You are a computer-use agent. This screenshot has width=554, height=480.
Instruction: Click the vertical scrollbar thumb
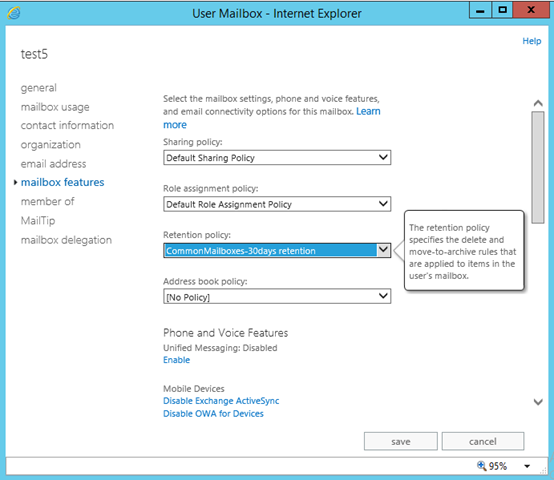[538, 167]
